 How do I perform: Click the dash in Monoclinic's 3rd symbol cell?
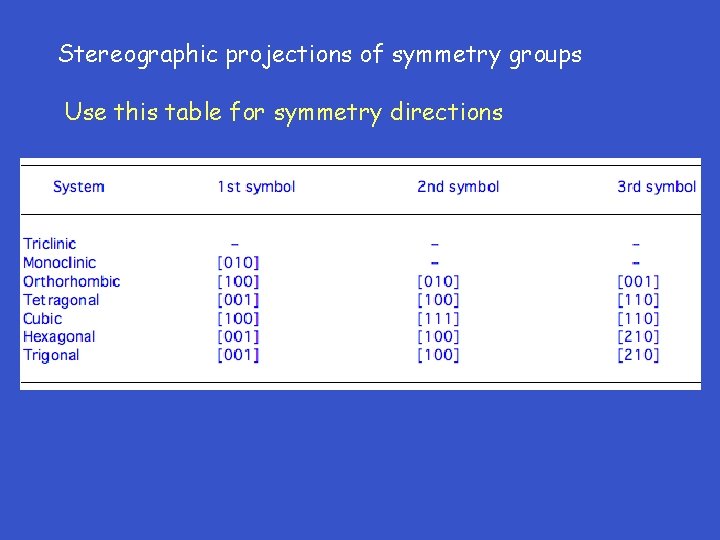(x=636, y=263)
